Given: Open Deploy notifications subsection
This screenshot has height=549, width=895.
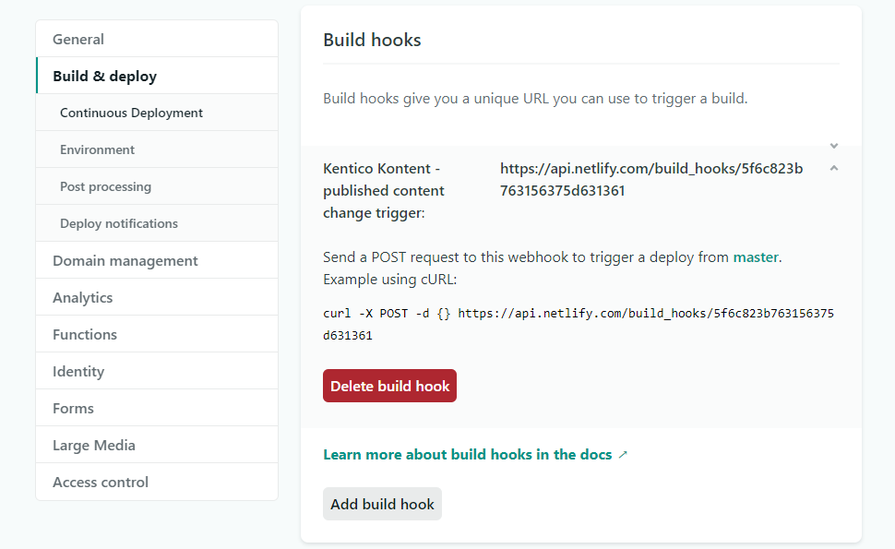Looking at the screenshot, I should coord(118,224).
